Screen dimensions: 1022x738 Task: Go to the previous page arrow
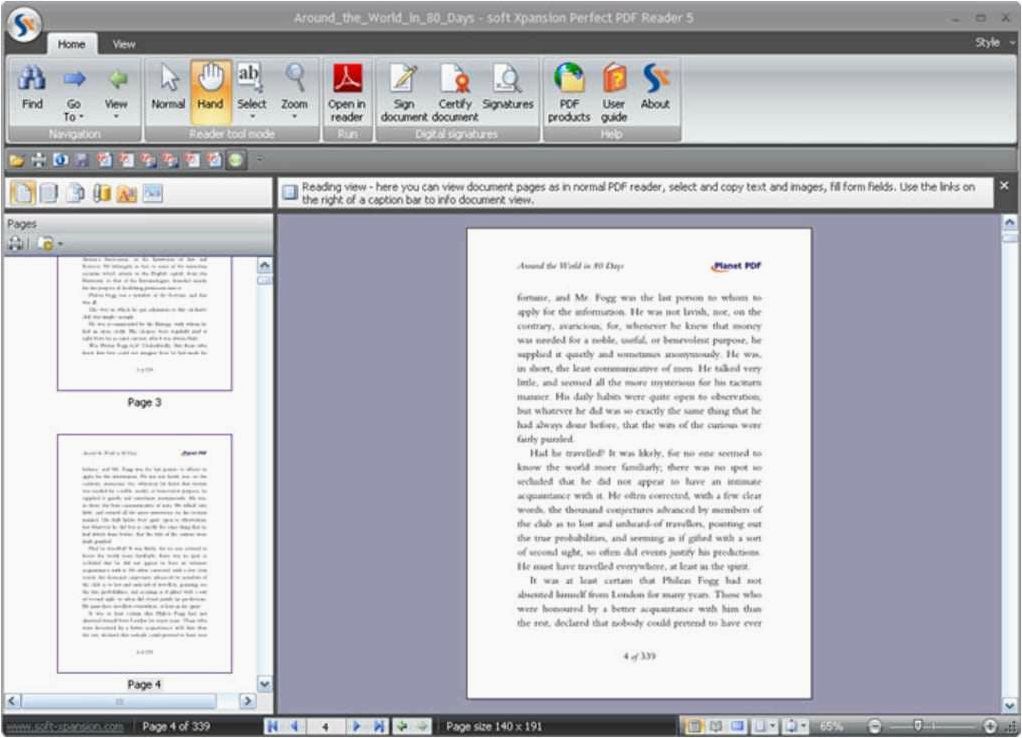click(295, 726)
